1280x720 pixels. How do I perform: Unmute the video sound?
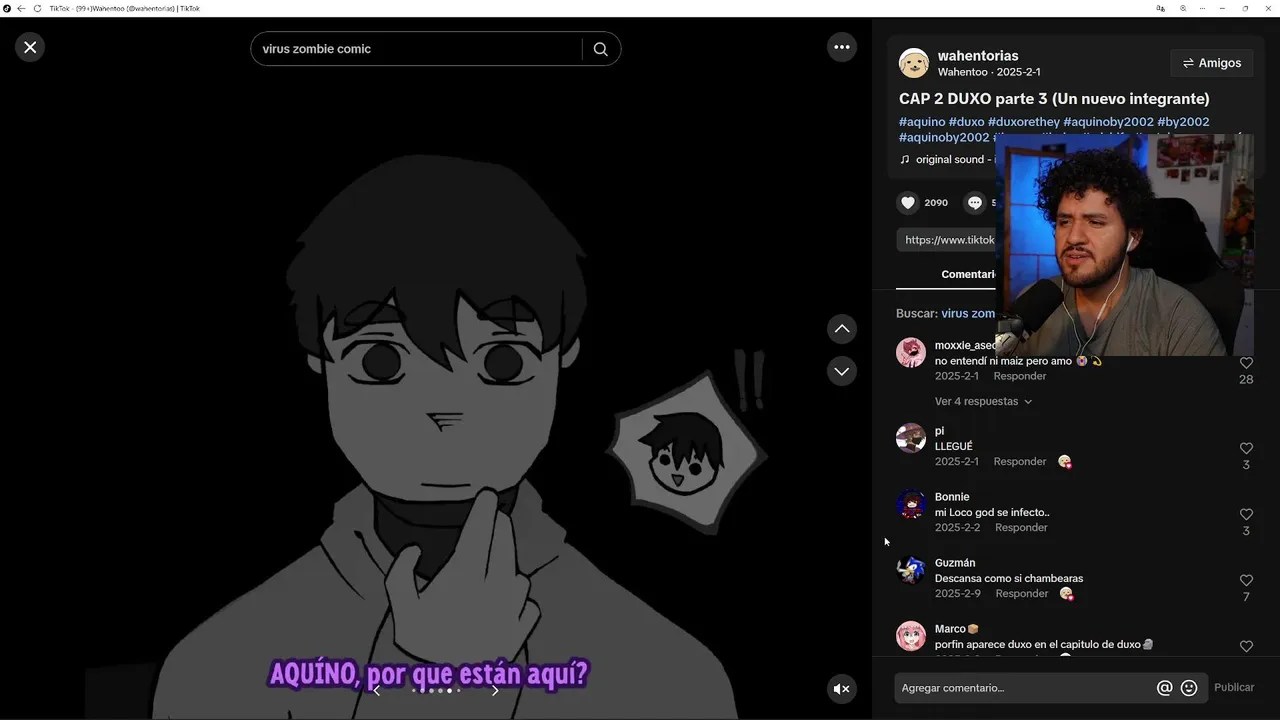[x=842, y=689]
